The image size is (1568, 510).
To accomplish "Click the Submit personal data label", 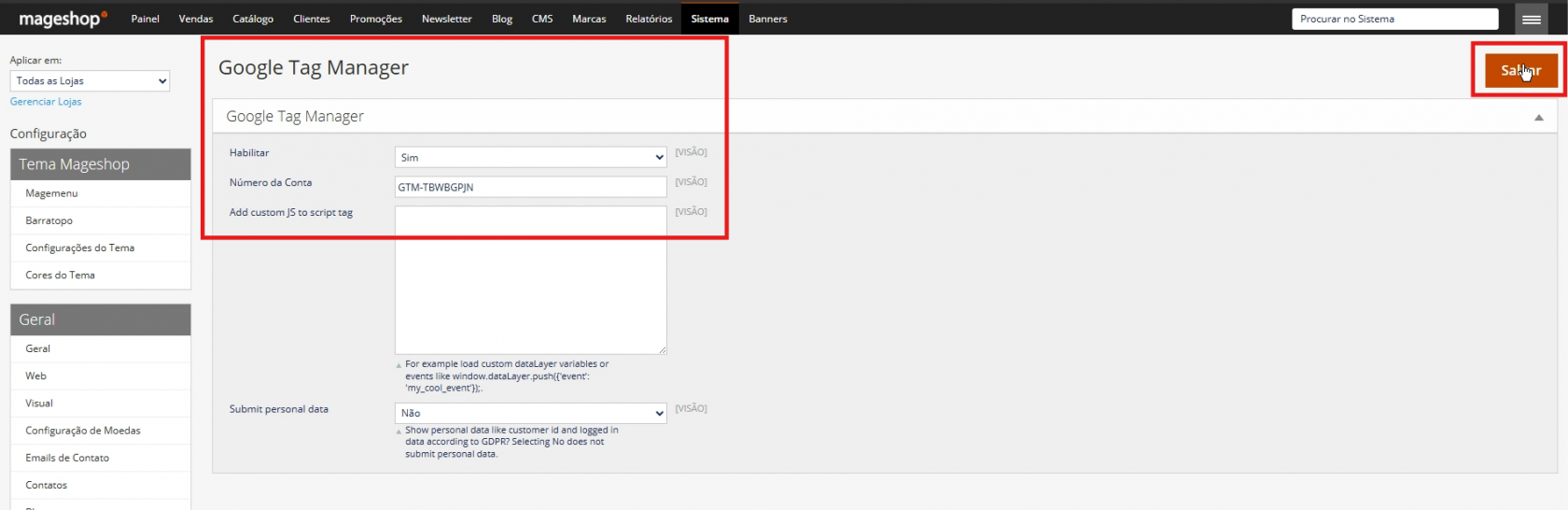I will [279, 409].
